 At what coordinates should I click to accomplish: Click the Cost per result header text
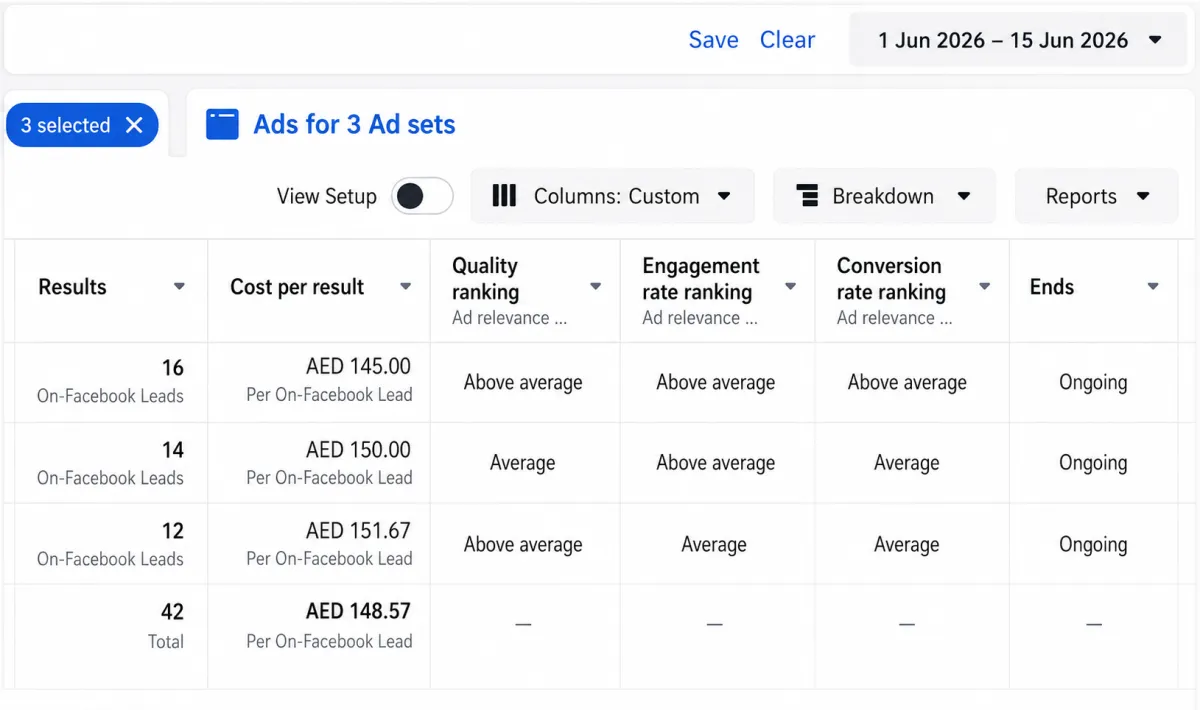(297, 287)
